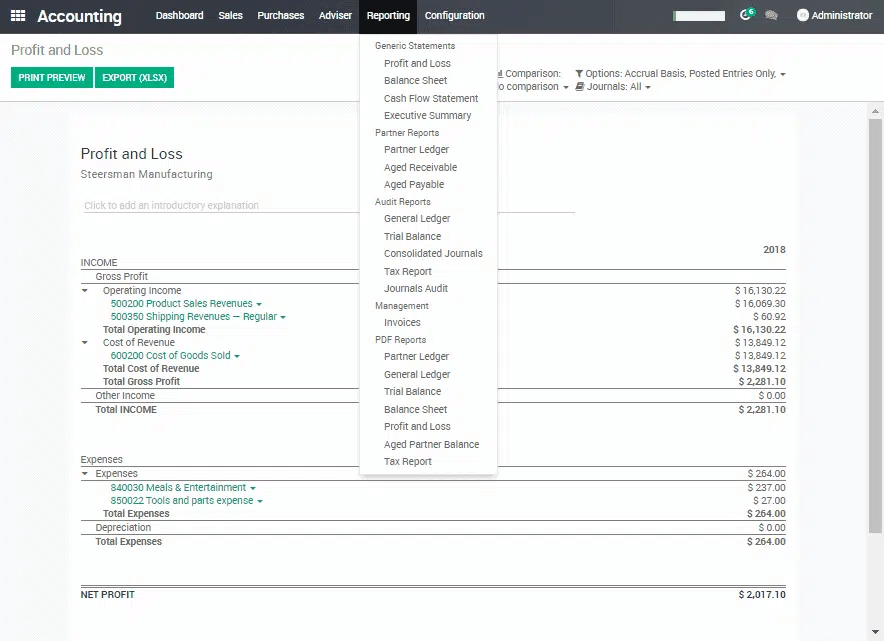Open the apps grid menu icon
The height and width of the screenshot is (641, 884).
point(18,16)
